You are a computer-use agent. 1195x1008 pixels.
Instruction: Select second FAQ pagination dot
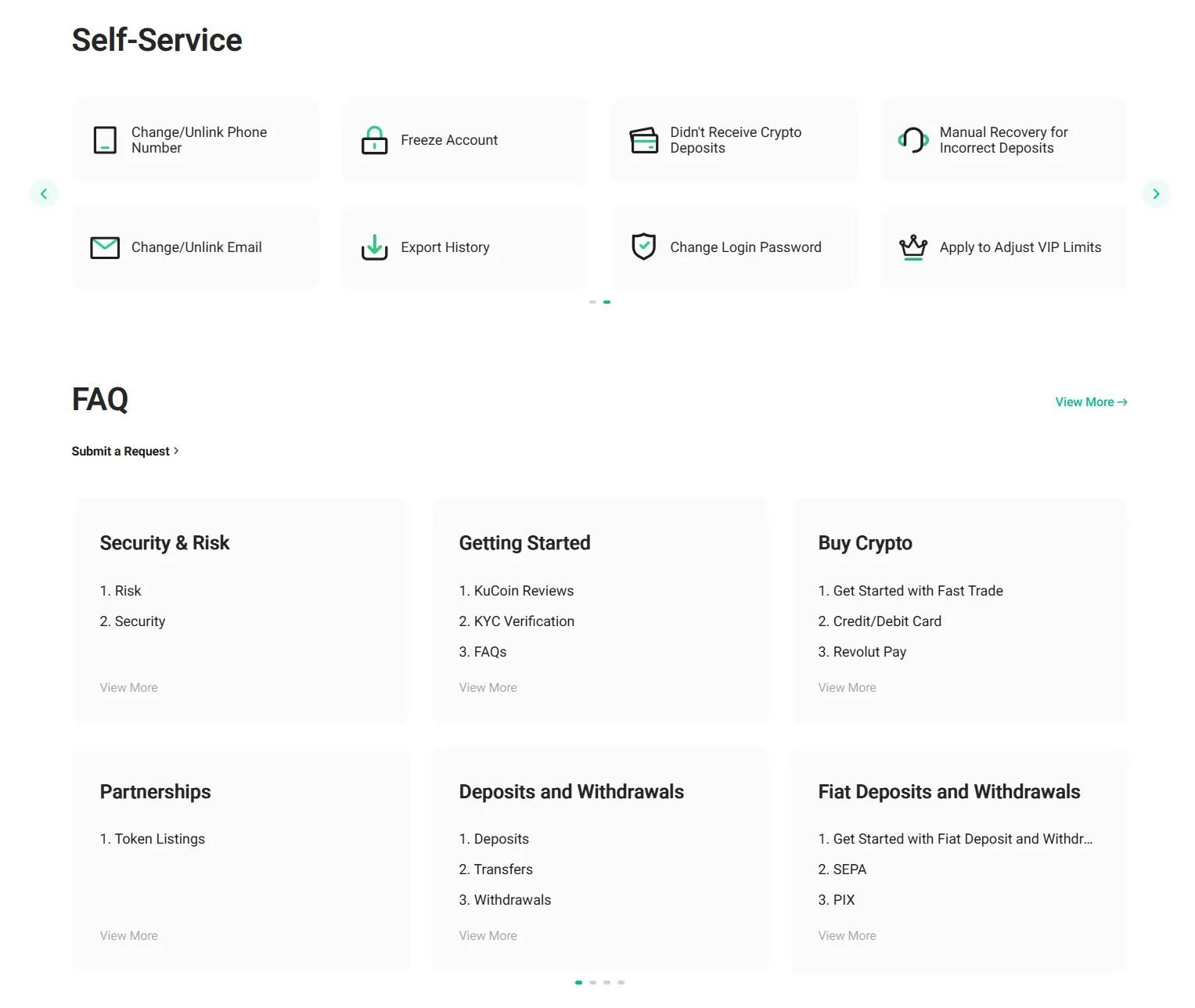[x=592, y=982]
